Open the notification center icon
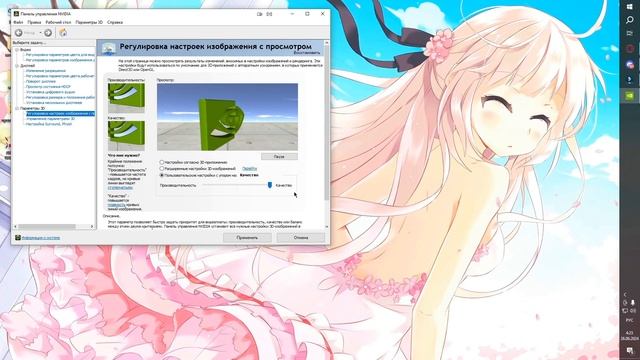 630,351
